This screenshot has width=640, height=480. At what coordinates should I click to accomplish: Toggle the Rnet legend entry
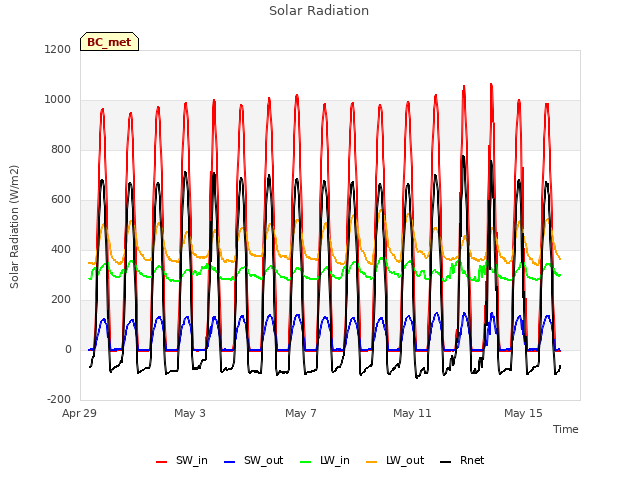[x=462, y=460]
